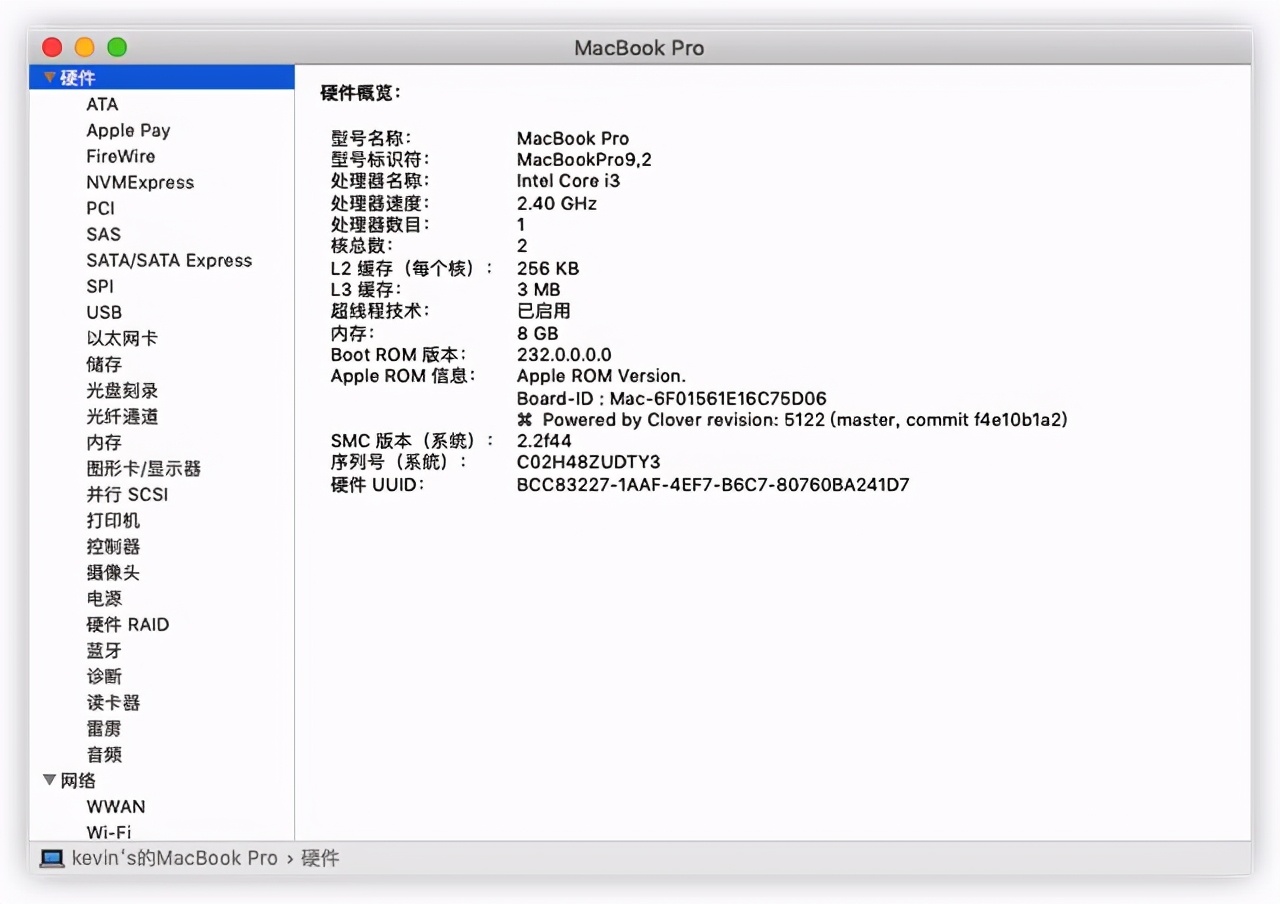
Task: Open the Apple Pay hardware entry
Action: point(128,130)
